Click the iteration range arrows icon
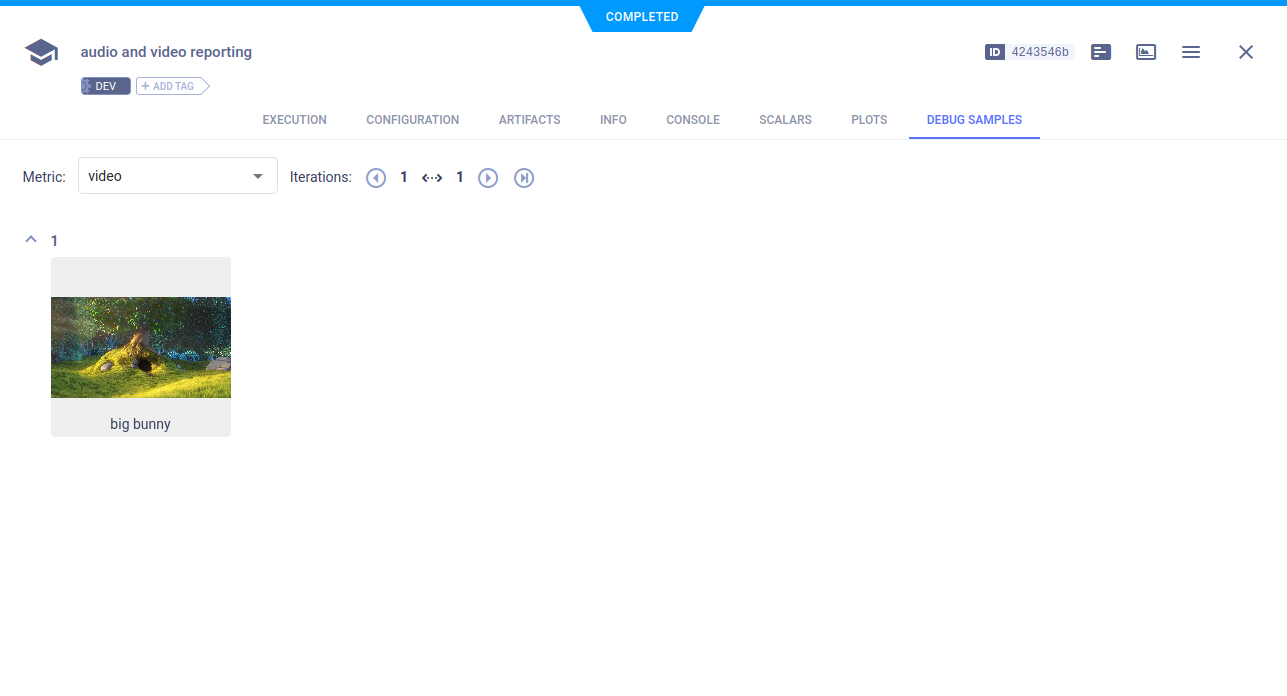 tap(432, 177)
